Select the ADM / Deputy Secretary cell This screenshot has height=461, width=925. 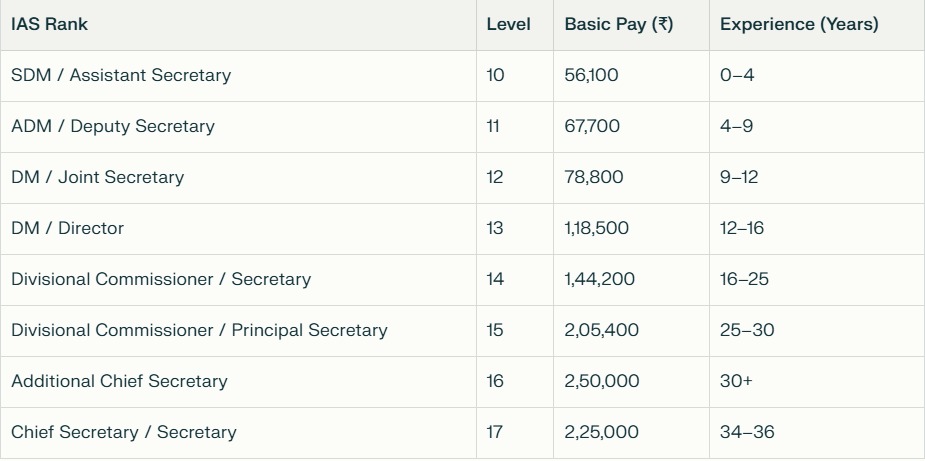click(113, 126)
